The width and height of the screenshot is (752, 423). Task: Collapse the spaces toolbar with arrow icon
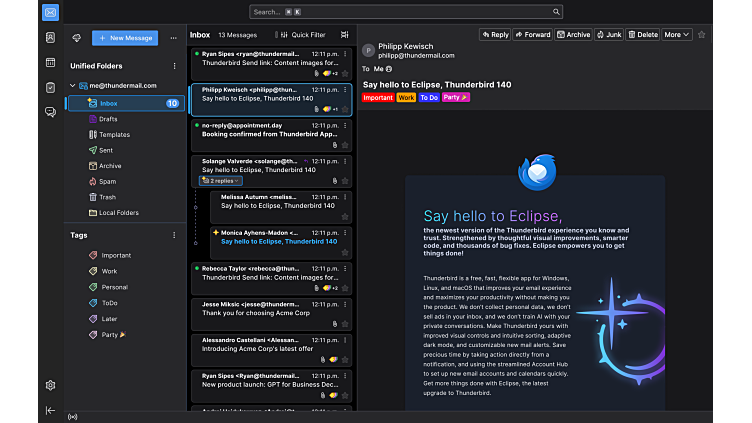pos(50,410)
